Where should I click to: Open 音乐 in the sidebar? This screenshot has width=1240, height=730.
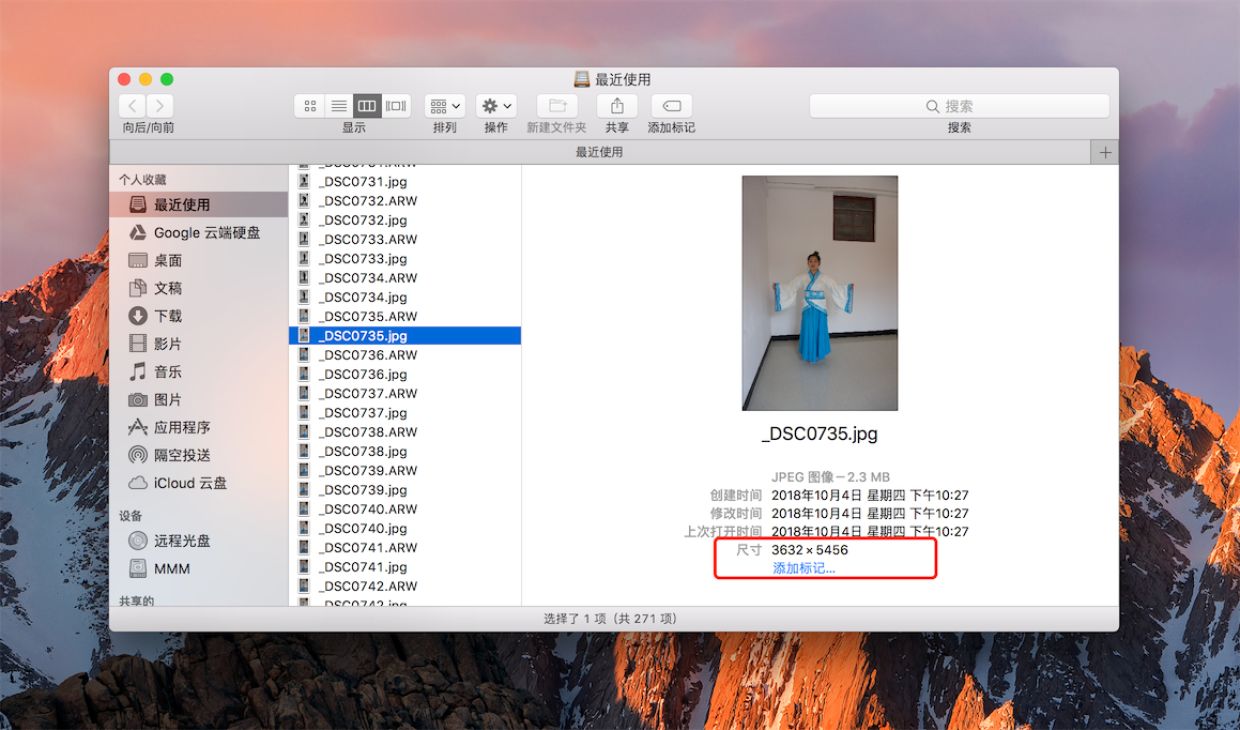(x=199, y=372)
